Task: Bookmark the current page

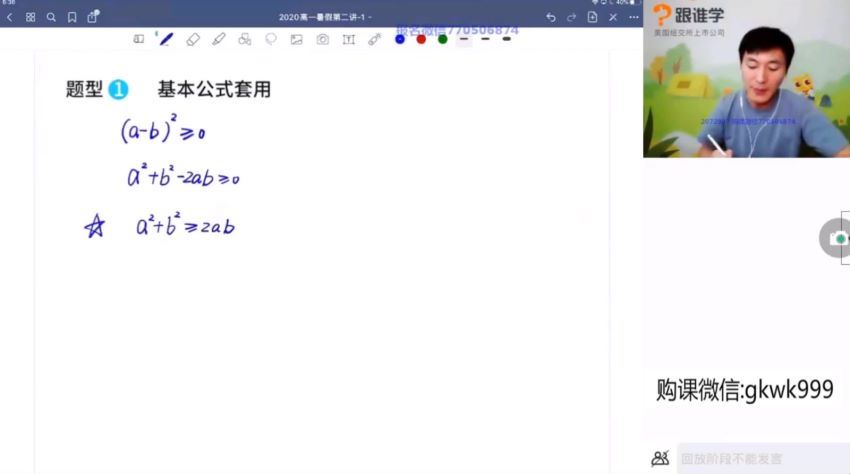Action: tap(72, 17)
